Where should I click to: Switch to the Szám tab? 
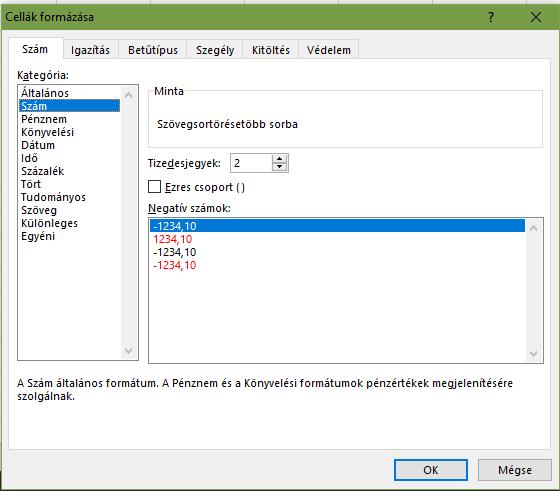[x=35, y=49]
